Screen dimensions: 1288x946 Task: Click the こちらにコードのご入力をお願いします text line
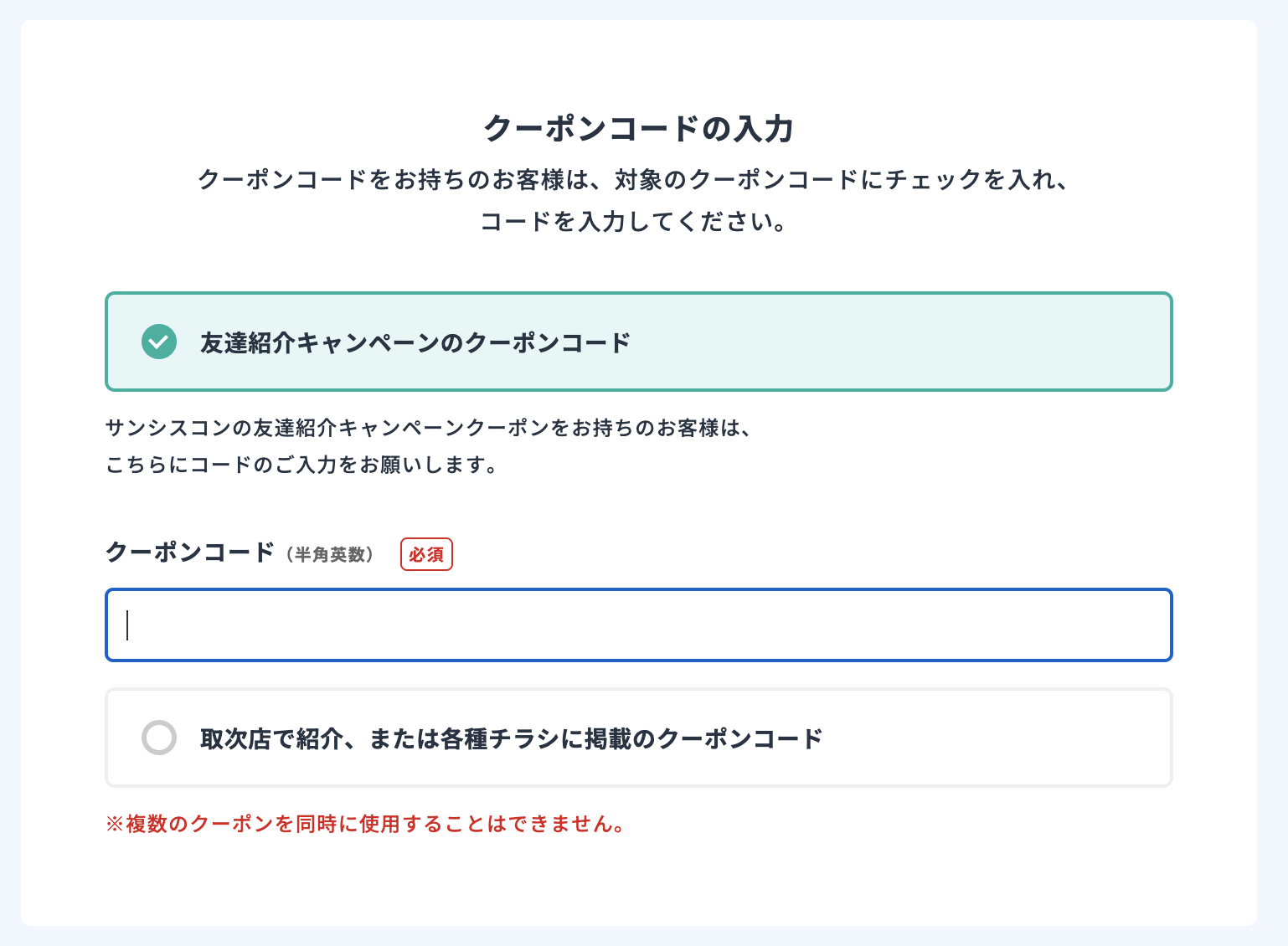coord(301,465)
